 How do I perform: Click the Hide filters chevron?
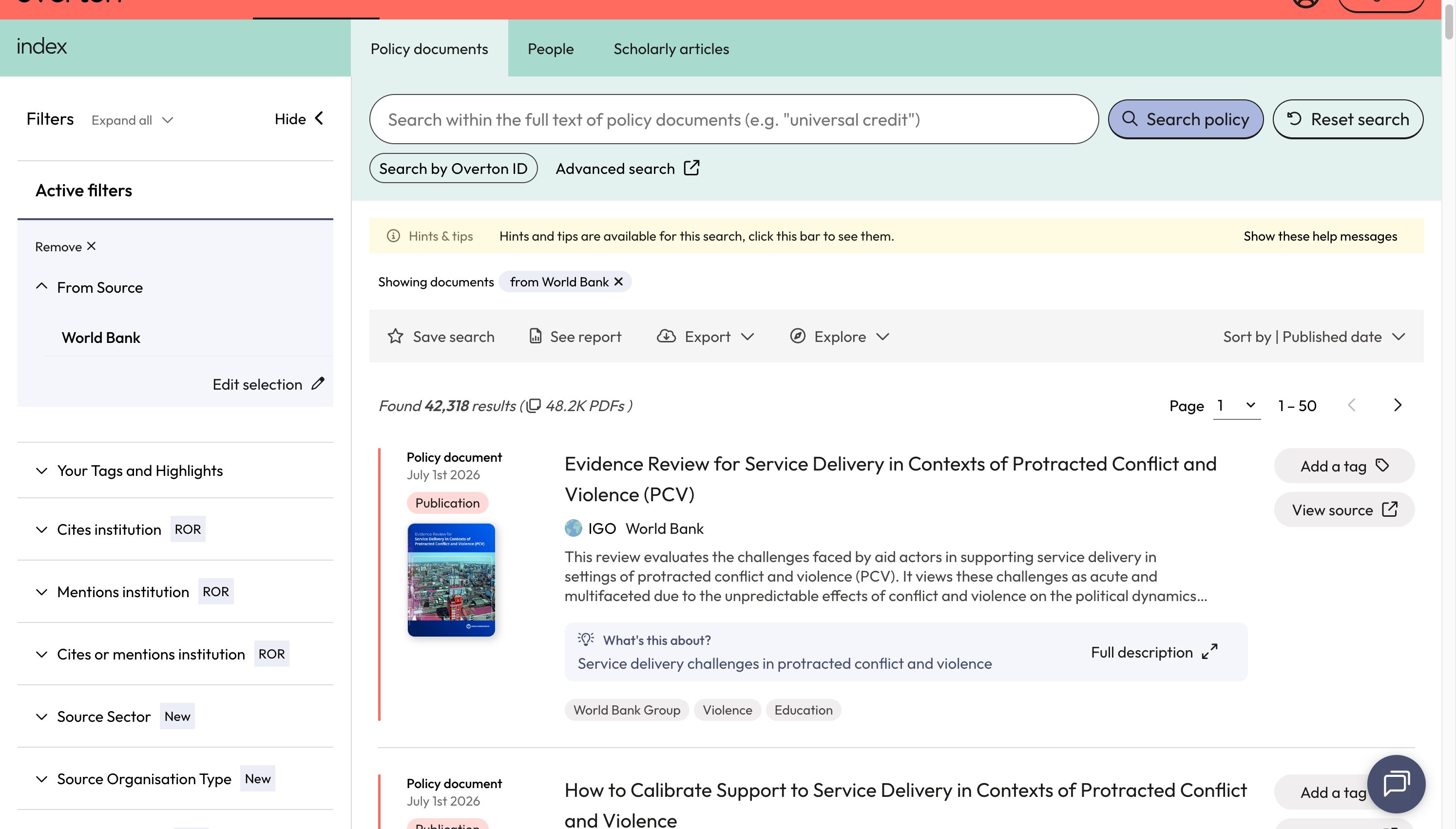(320, 118)
